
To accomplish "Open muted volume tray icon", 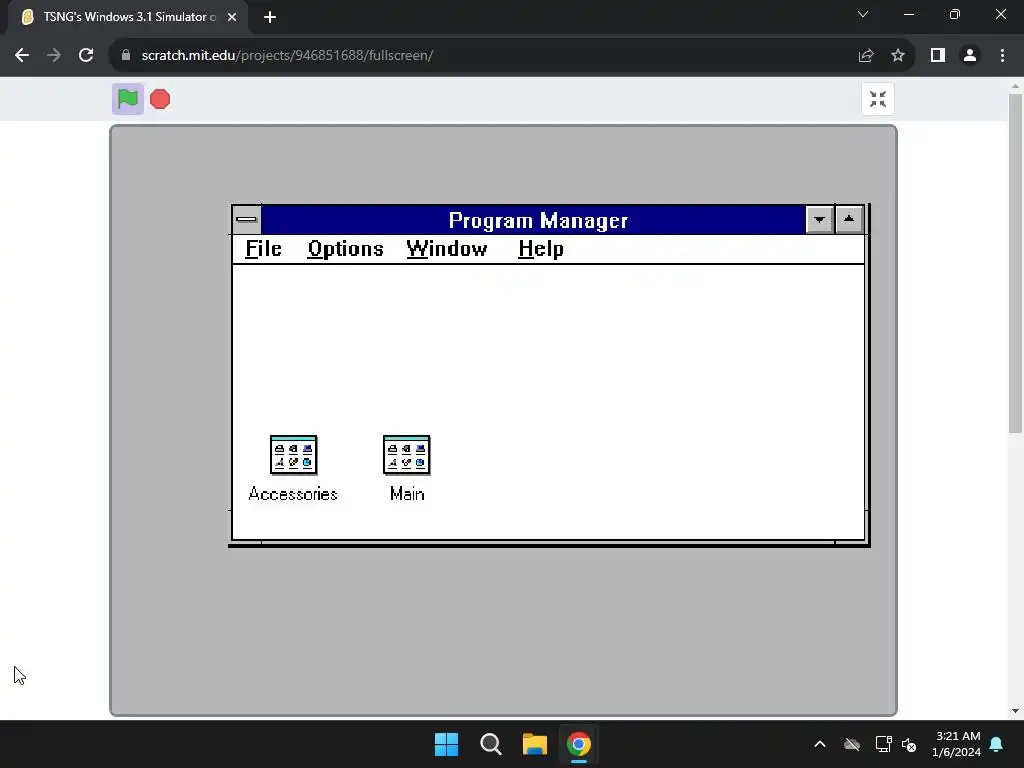I will [x=909, y=744].
